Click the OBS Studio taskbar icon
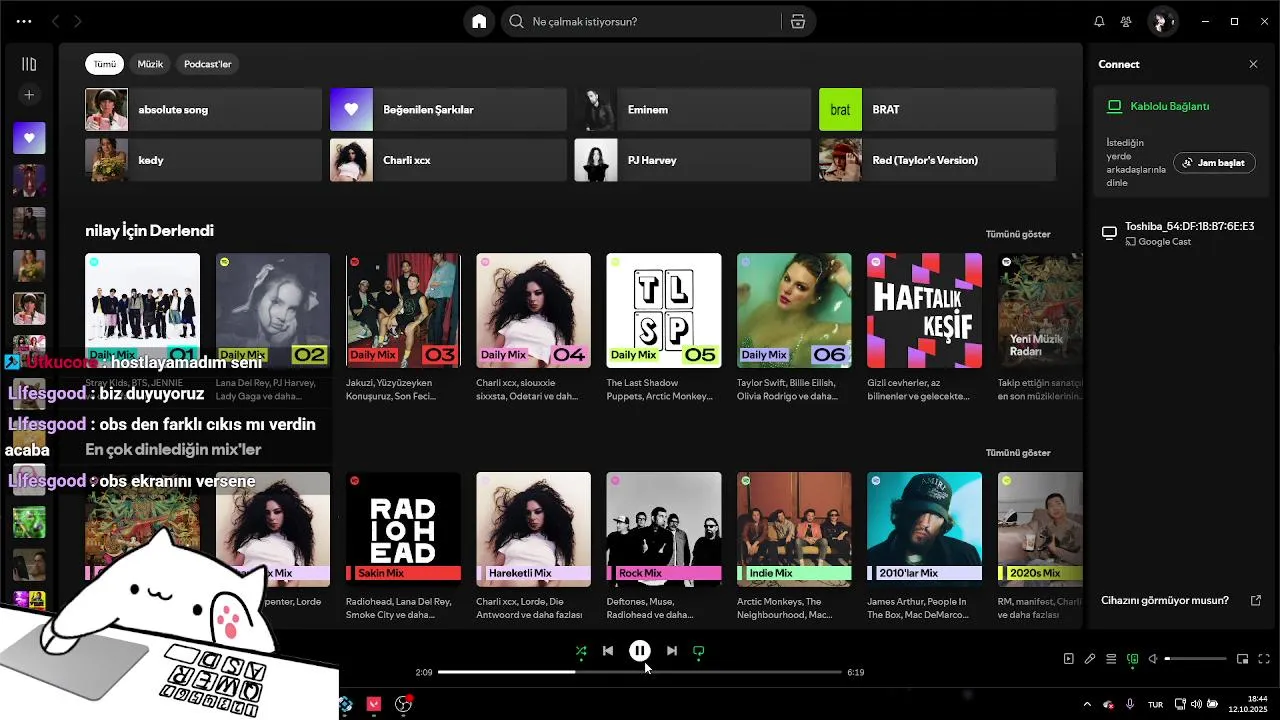This screenshot has height=720, width=1280. click(404, 704)
